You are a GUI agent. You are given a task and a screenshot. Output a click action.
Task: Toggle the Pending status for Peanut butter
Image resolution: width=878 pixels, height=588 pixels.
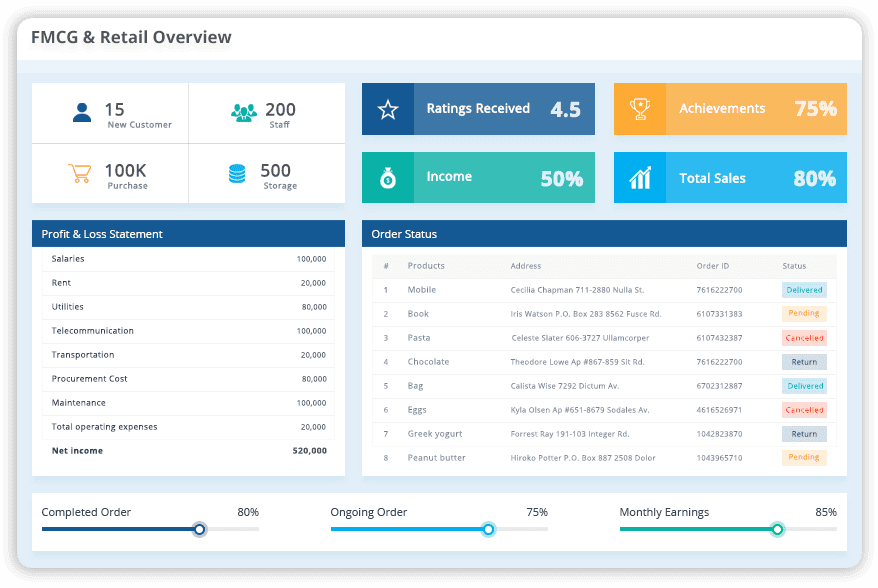804,457
